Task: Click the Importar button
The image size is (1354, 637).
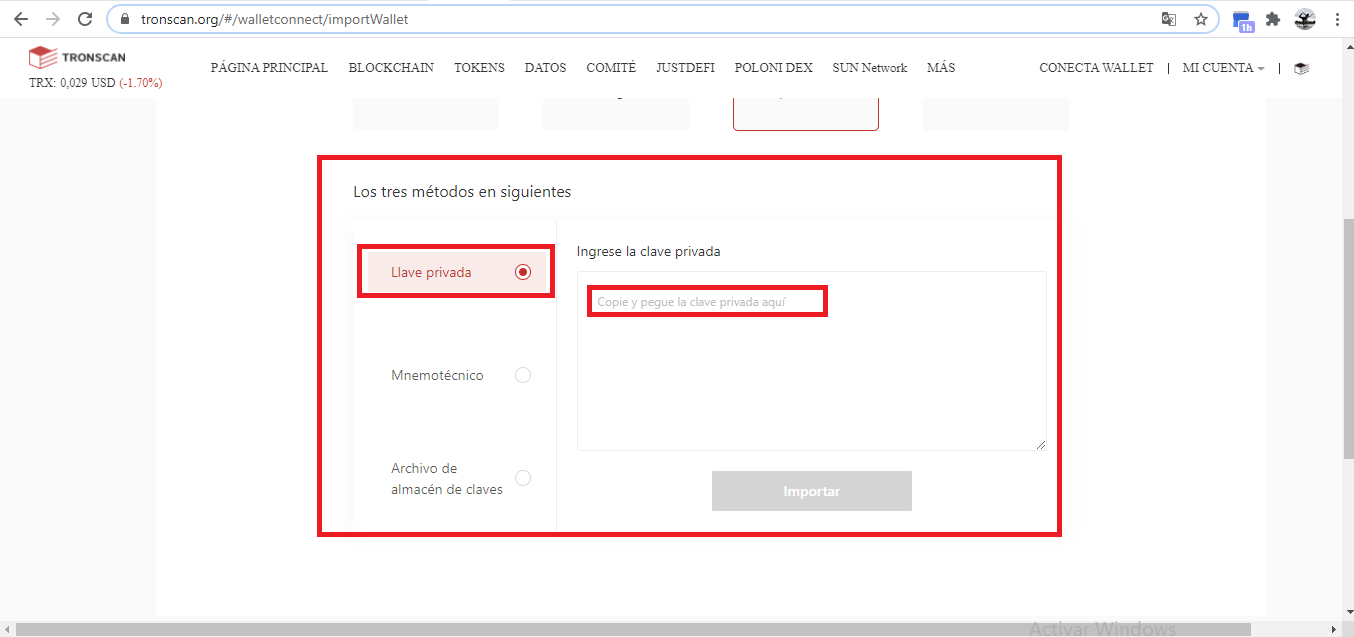Action: click(812, 491)
